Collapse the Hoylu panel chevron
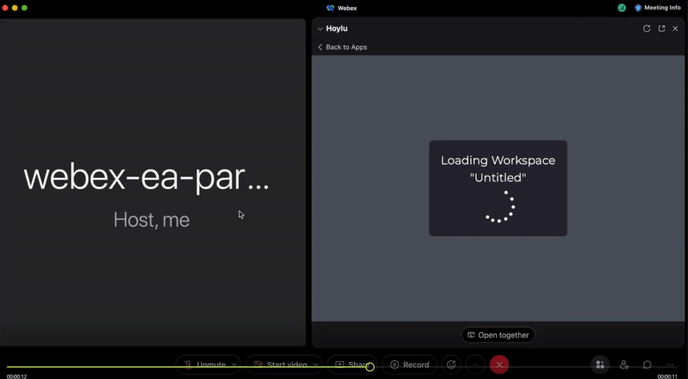The image size is (688, 379). click(x=320, y=29)
